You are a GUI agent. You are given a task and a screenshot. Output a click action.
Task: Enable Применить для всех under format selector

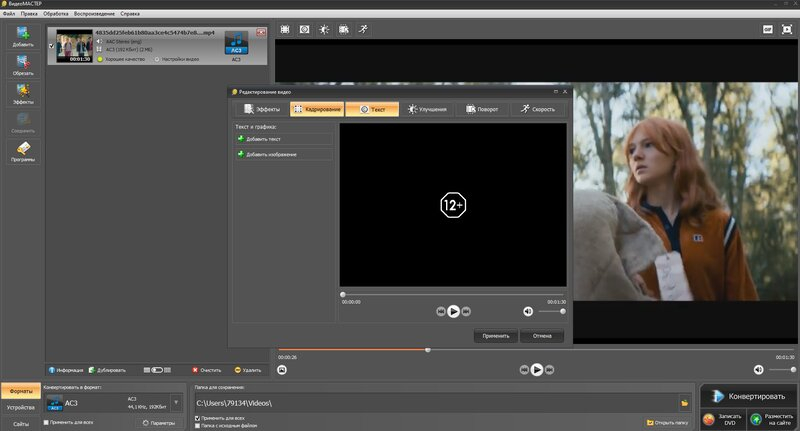pos(46,422)
